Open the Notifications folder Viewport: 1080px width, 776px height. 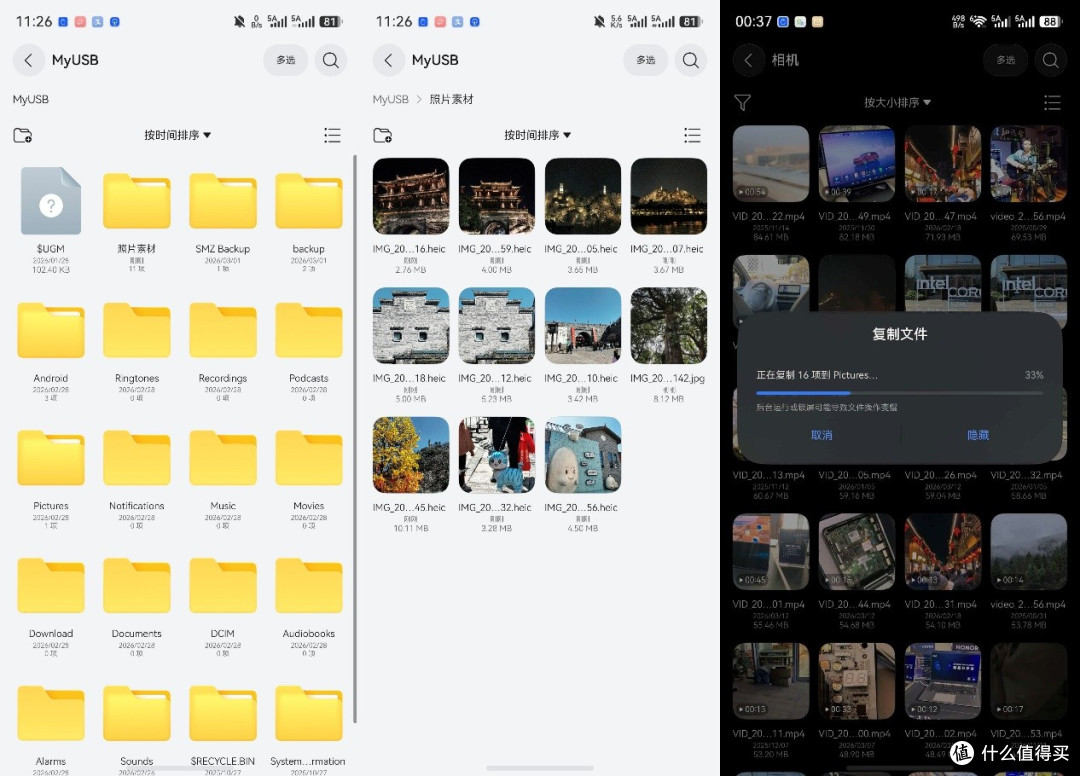tap(137, 458)
